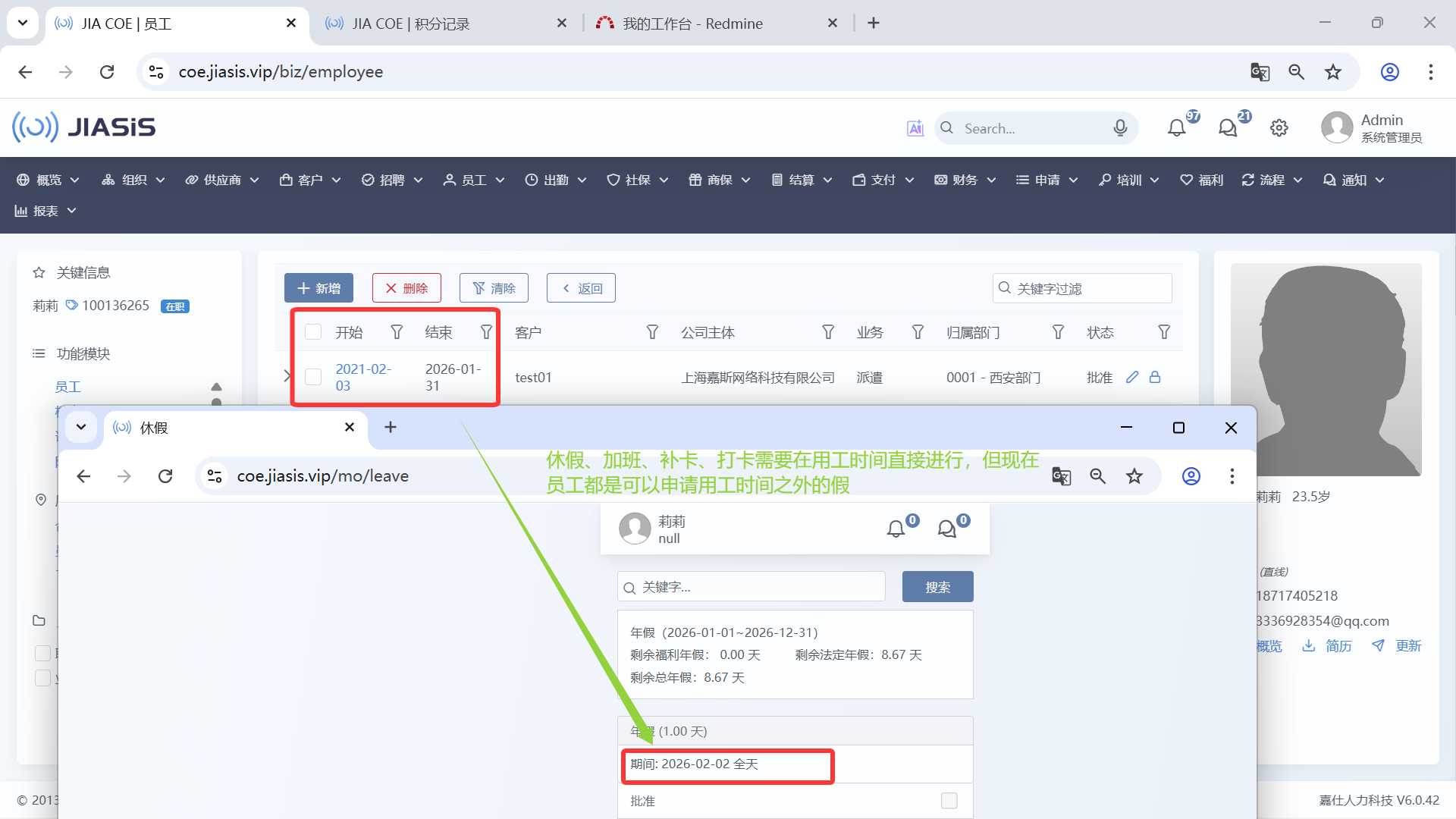Expand the 报表 navigation dropdown
The width and height of the screenshot is (1456, 819).
tap(45, 211)
